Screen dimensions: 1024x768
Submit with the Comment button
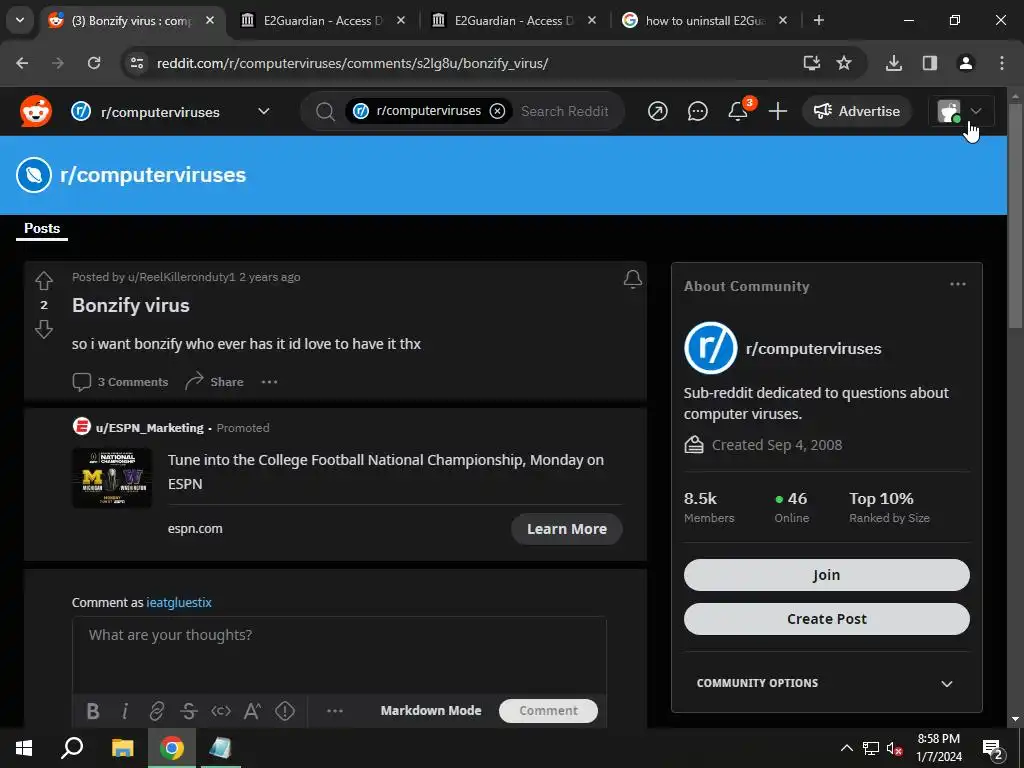(548, 711)
